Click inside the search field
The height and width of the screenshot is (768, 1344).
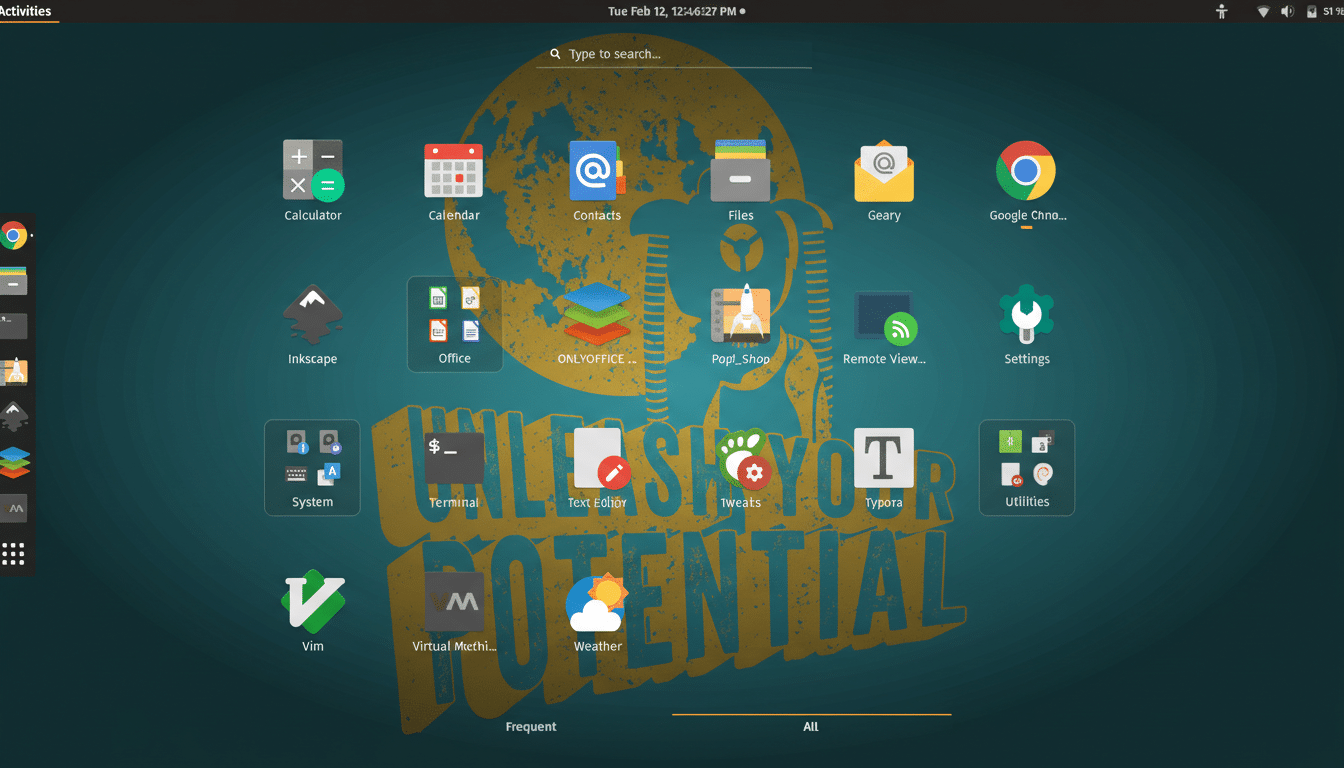click(x=672, y=53)
